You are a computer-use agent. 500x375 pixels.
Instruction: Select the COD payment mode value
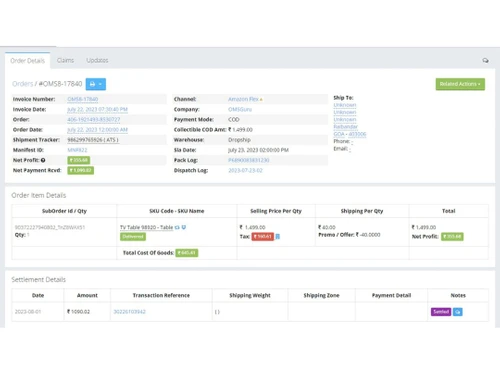coord(234,120)
